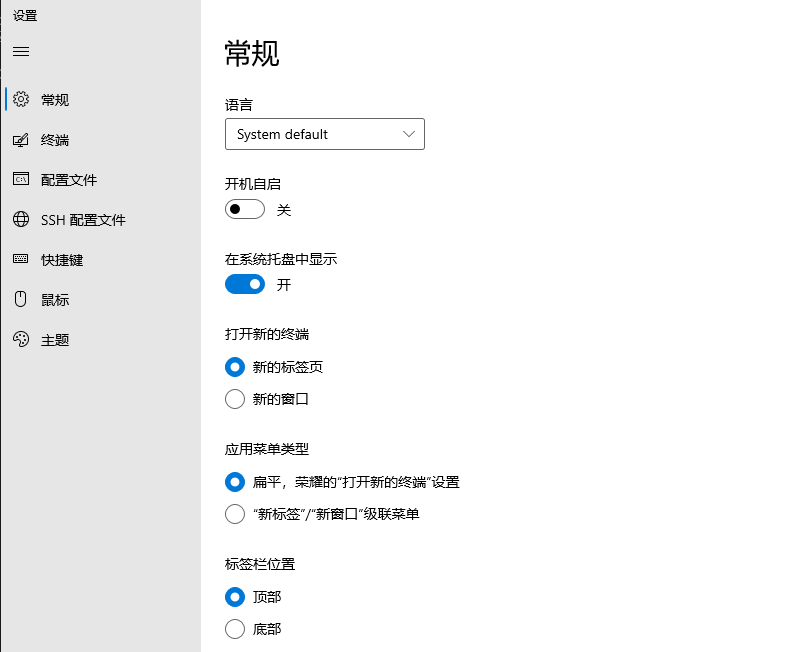This screenshot has height=652, width=800.
Task: Click the keyboard icon for 快捷键
Action: [x=21, y=260]
